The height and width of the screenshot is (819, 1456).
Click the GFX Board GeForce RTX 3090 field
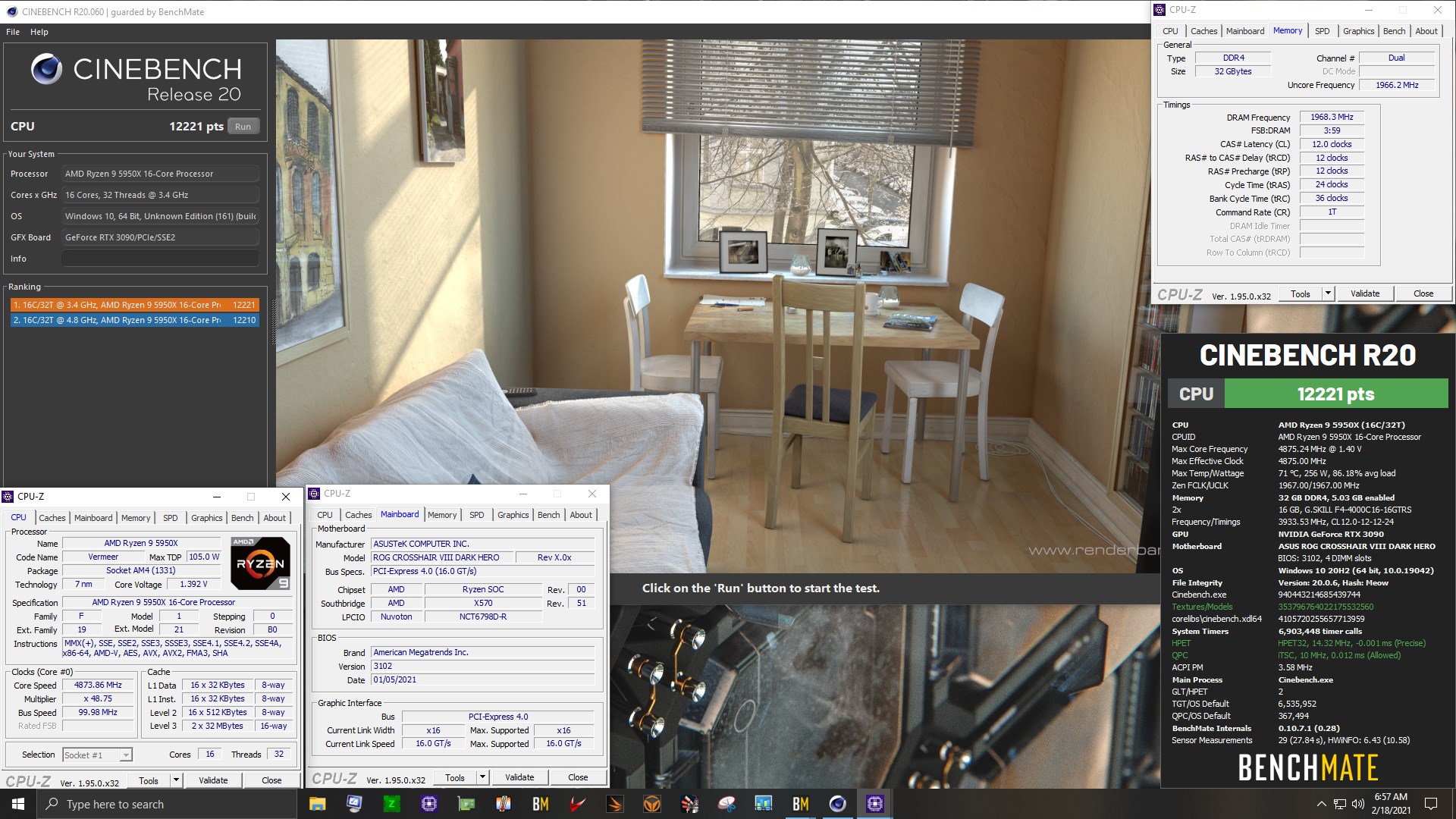160,237
